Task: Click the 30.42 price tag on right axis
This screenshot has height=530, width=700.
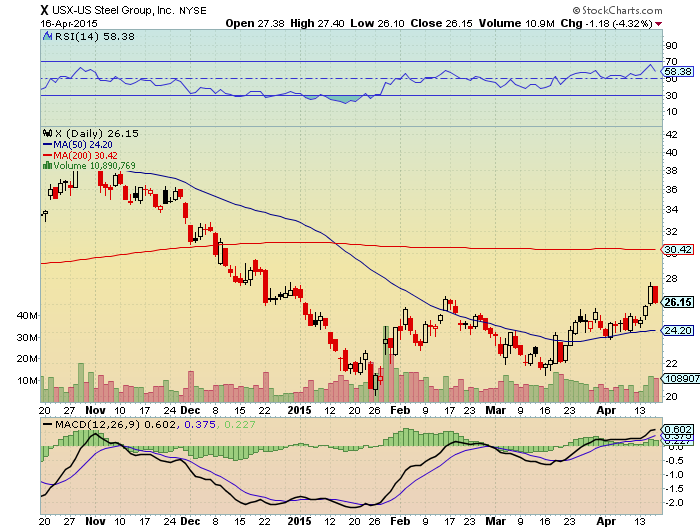Action: [x=677, y=249]
